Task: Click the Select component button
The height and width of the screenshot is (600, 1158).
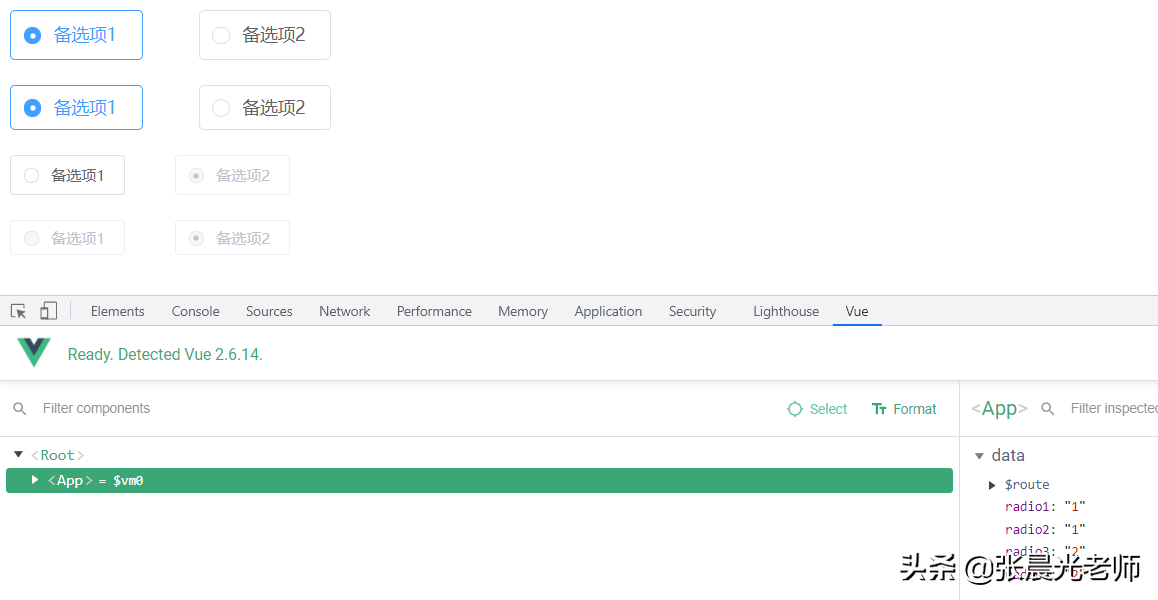Action: tap(817, 409)
